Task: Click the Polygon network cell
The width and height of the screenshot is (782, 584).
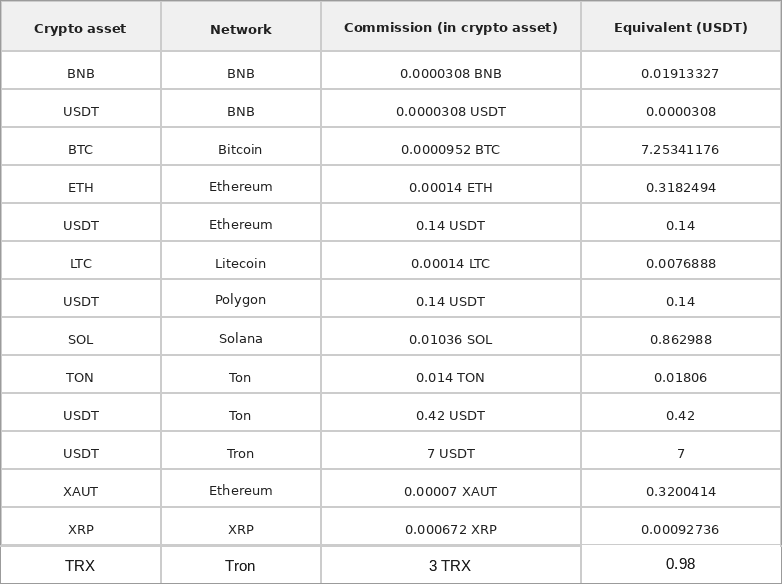Action: pos(240,300)
